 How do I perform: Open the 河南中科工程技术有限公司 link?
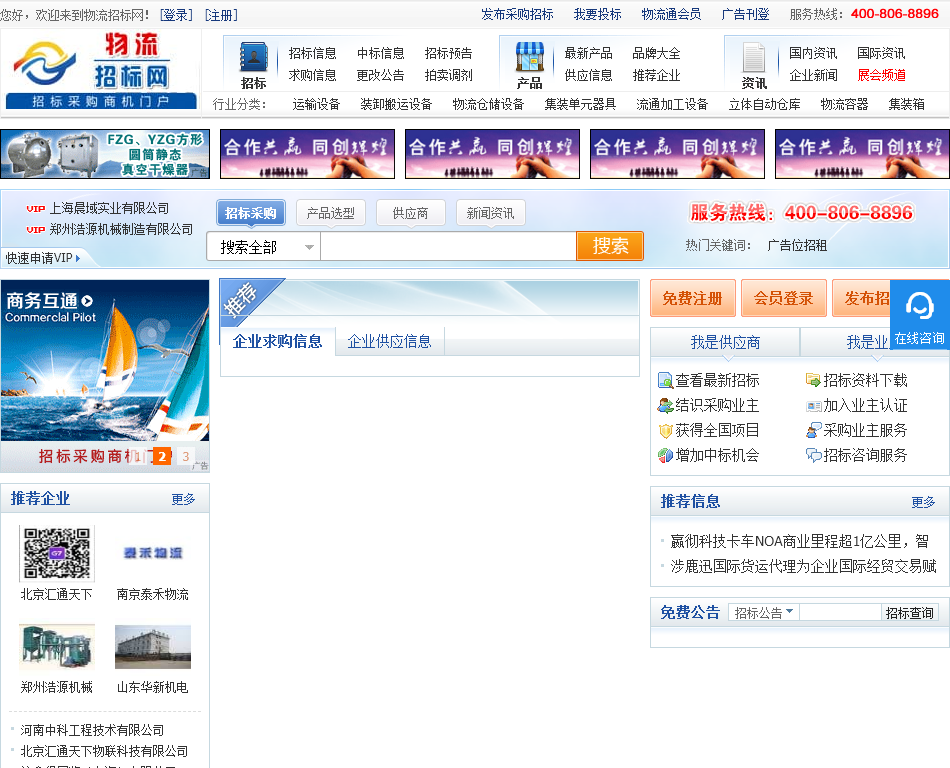click(92, 730)
